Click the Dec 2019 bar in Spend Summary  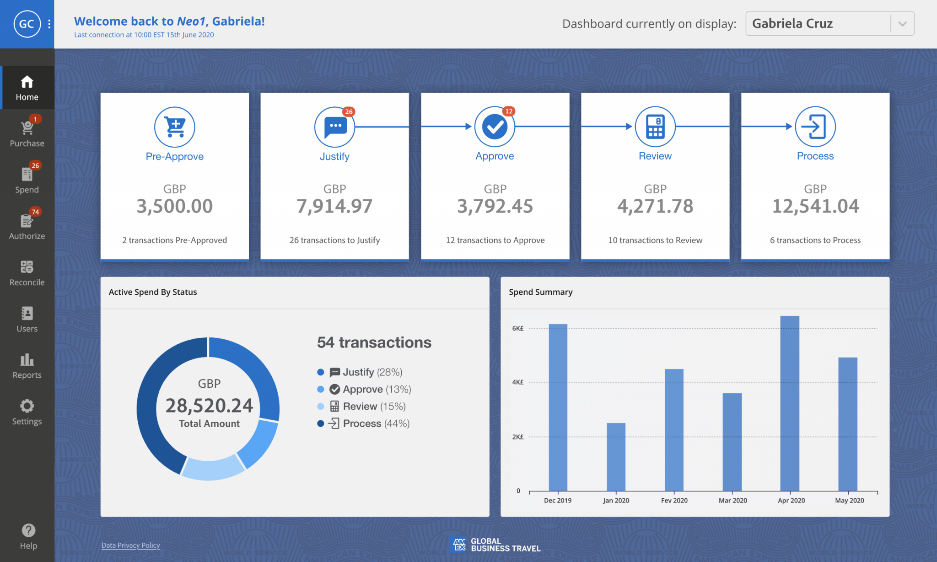pyautogui.click(x=558, y=408)
